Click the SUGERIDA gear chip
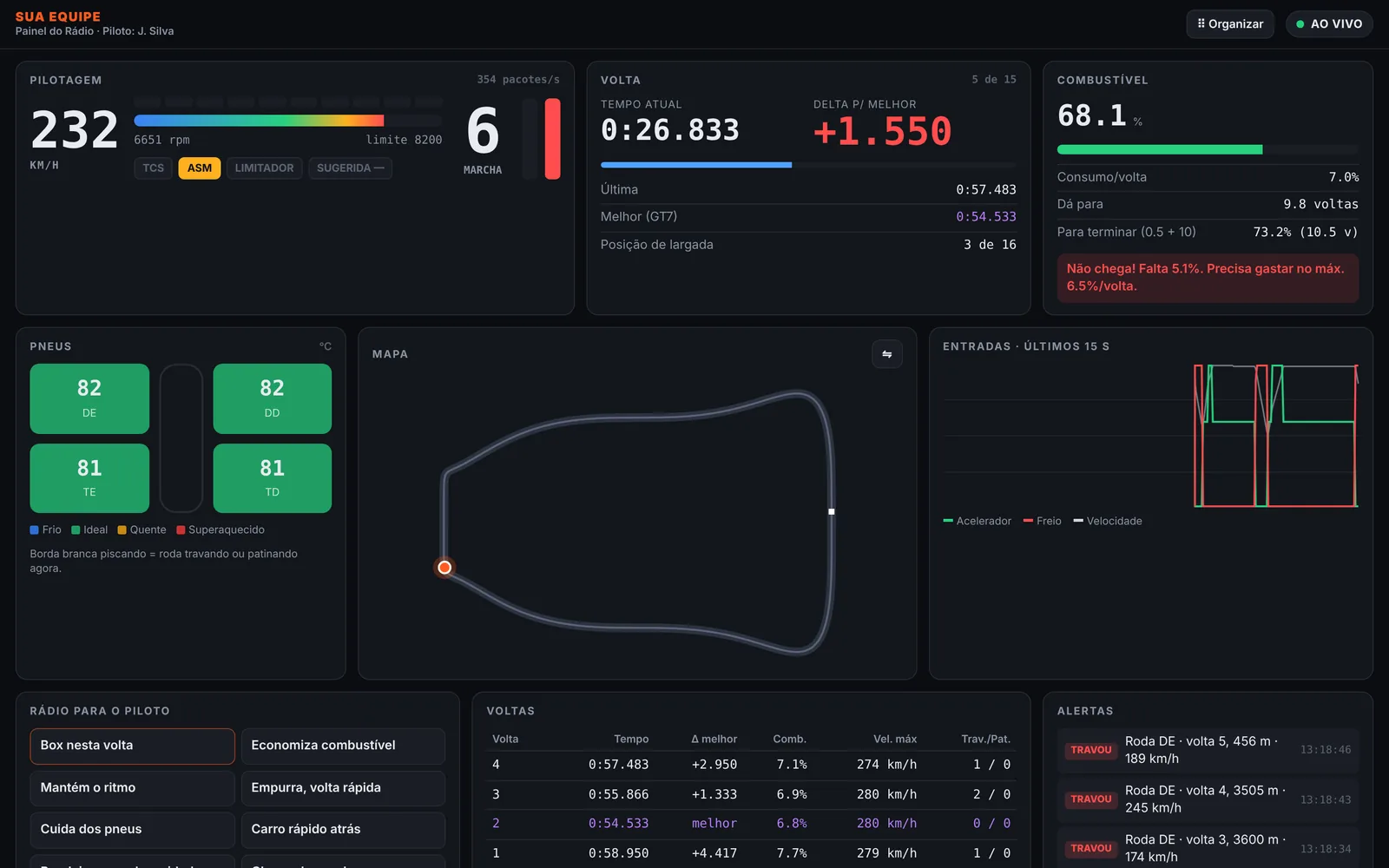Image resolution: width=1389 pixels, height=868 pixels. pyautogui.click(x=350, y=168)
